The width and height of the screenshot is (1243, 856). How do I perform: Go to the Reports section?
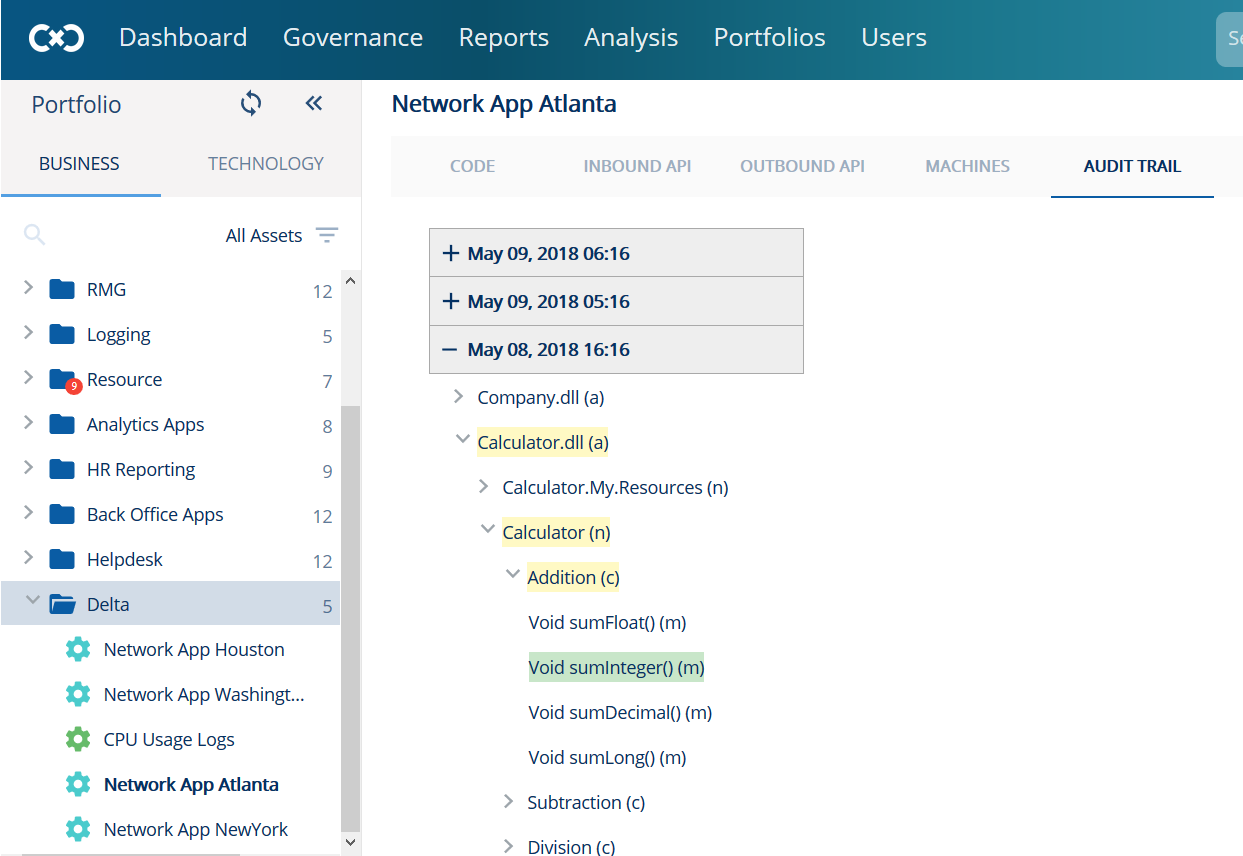503,38
